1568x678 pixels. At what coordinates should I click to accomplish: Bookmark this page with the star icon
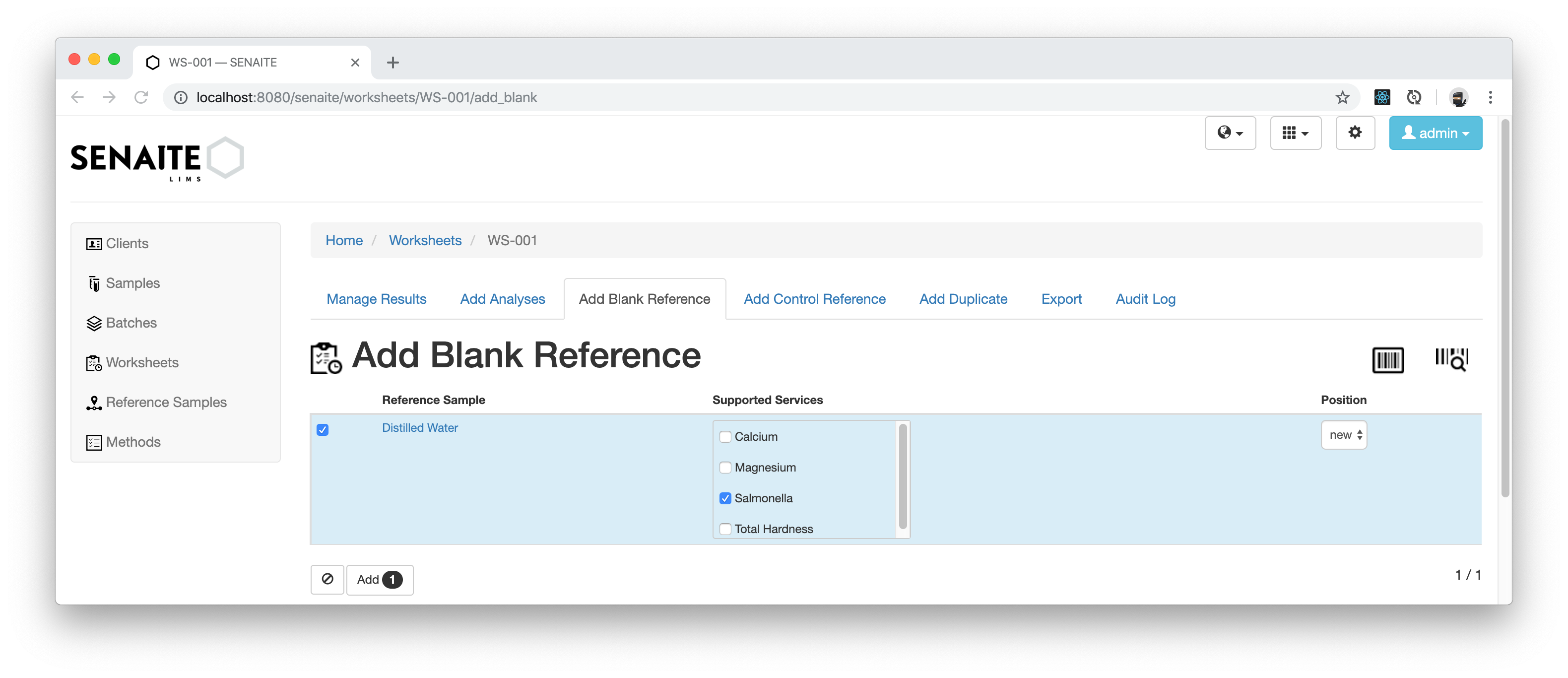click(x=1342, y=97)
